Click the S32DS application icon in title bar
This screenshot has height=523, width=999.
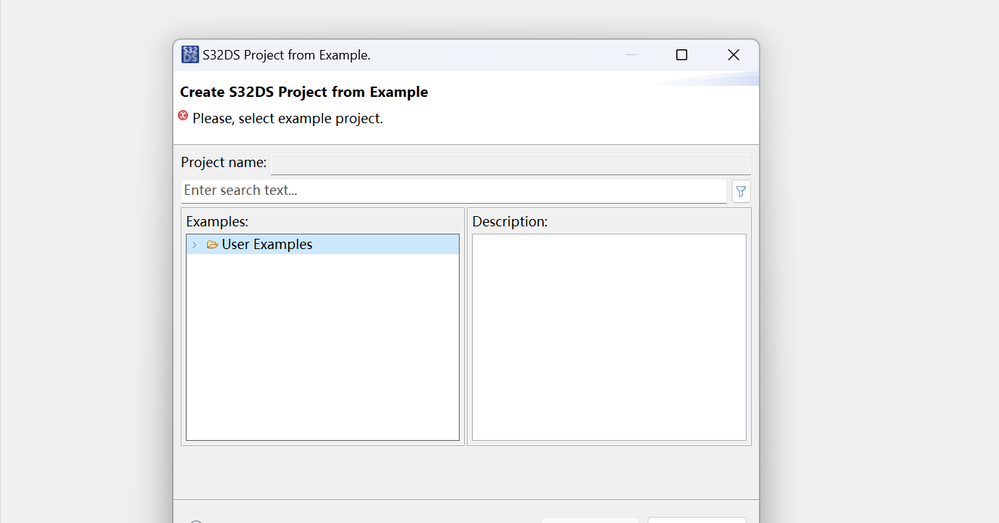pos(190,55)
